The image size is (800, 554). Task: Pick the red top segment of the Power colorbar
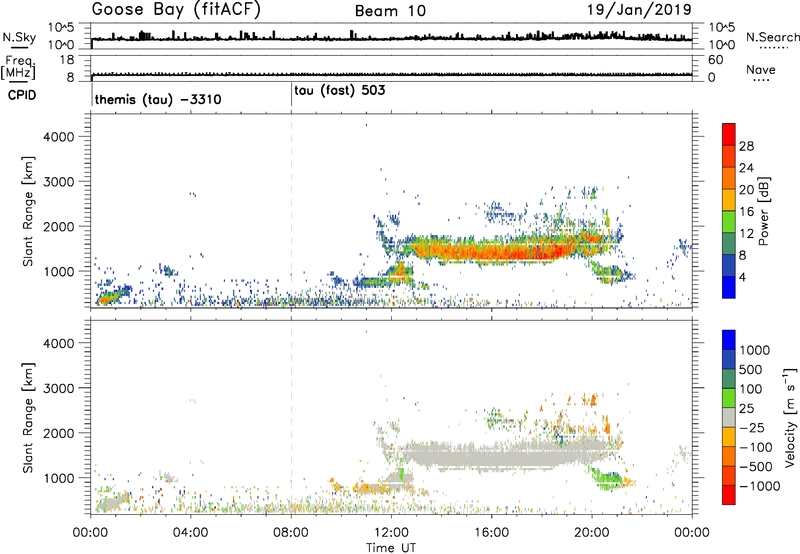click(x=729, y=134)
